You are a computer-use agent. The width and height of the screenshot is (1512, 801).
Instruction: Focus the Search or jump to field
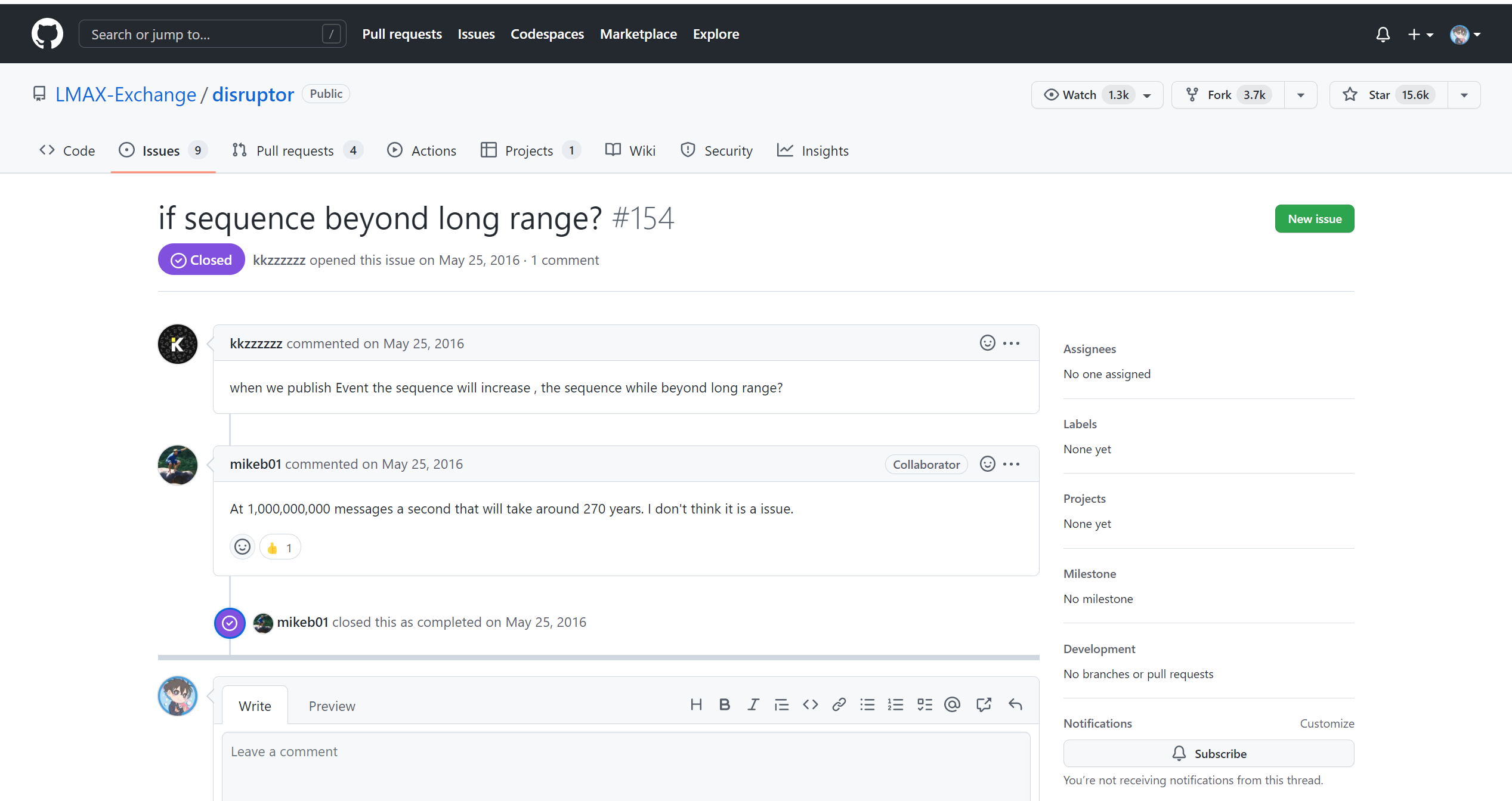pyautogui.click(x=212, y=34)
